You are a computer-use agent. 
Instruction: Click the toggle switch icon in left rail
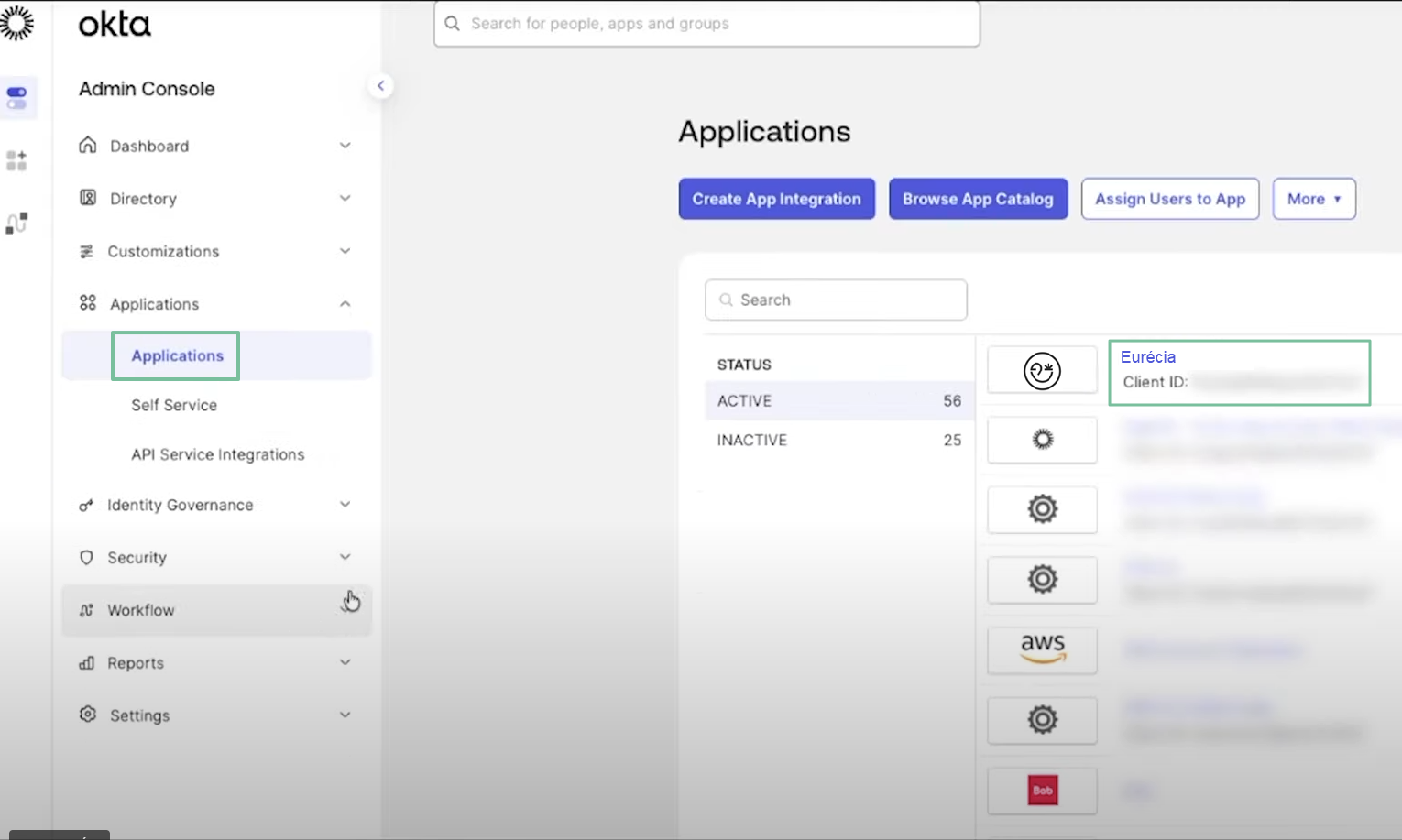coord(16,97)
